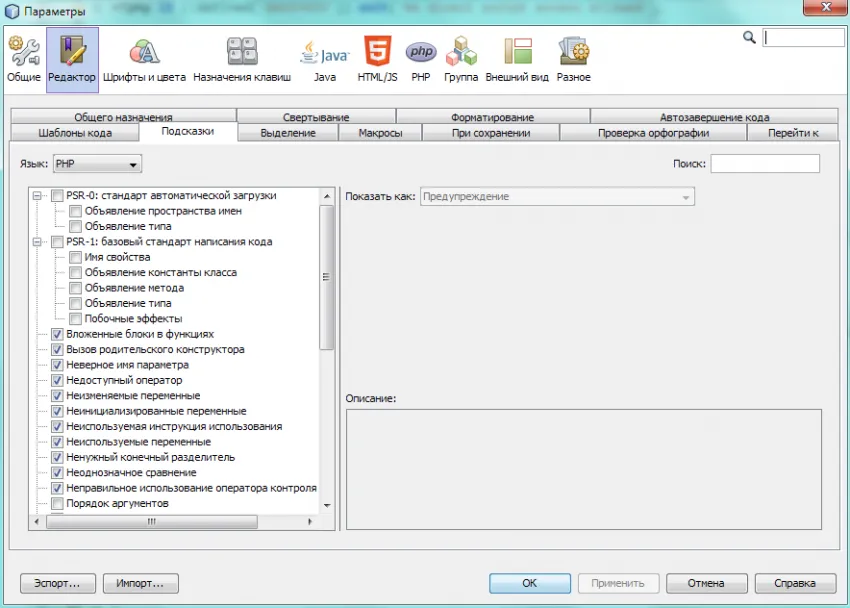Open the Группа (Team) settings icon
Viewport: 850px width, 608px height.
[461, 59]
